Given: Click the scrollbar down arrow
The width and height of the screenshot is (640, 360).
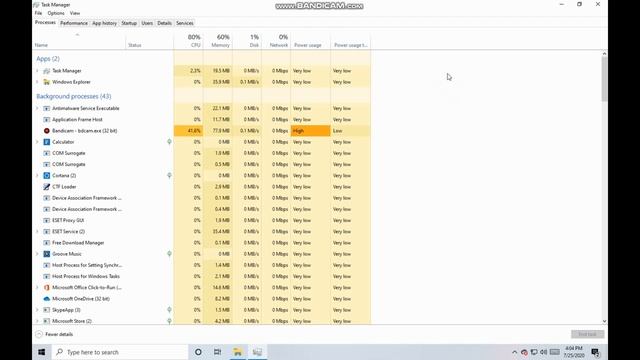Looking at the screenshot, I should (x=604, y=322).
